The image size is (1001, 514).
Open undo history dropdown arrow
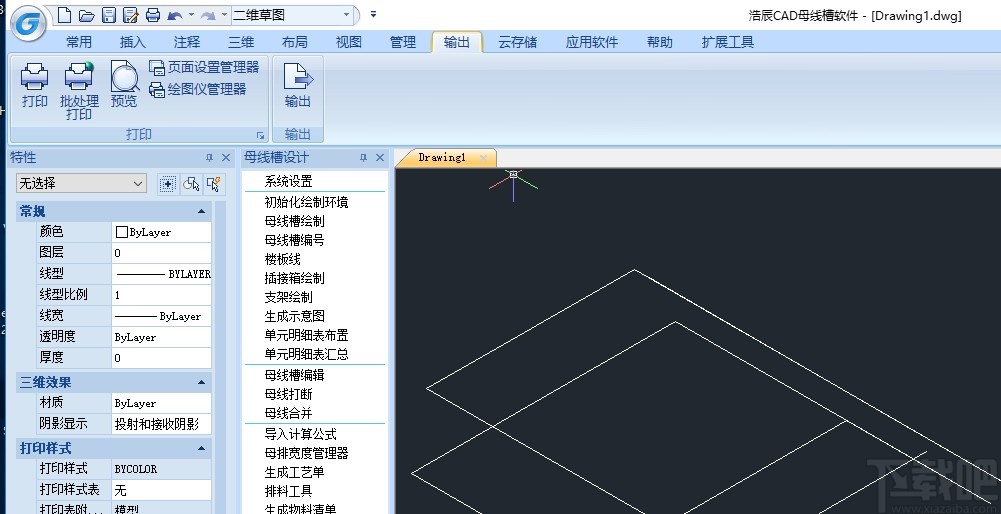[191, 14]
